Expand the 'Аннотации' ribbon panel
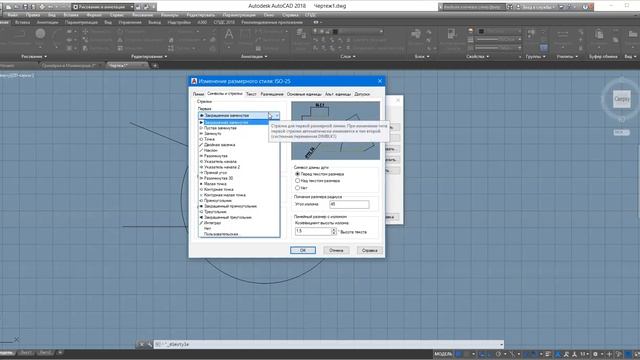Image resolution: width=640 pixels, height=360 pixels. 254,57
